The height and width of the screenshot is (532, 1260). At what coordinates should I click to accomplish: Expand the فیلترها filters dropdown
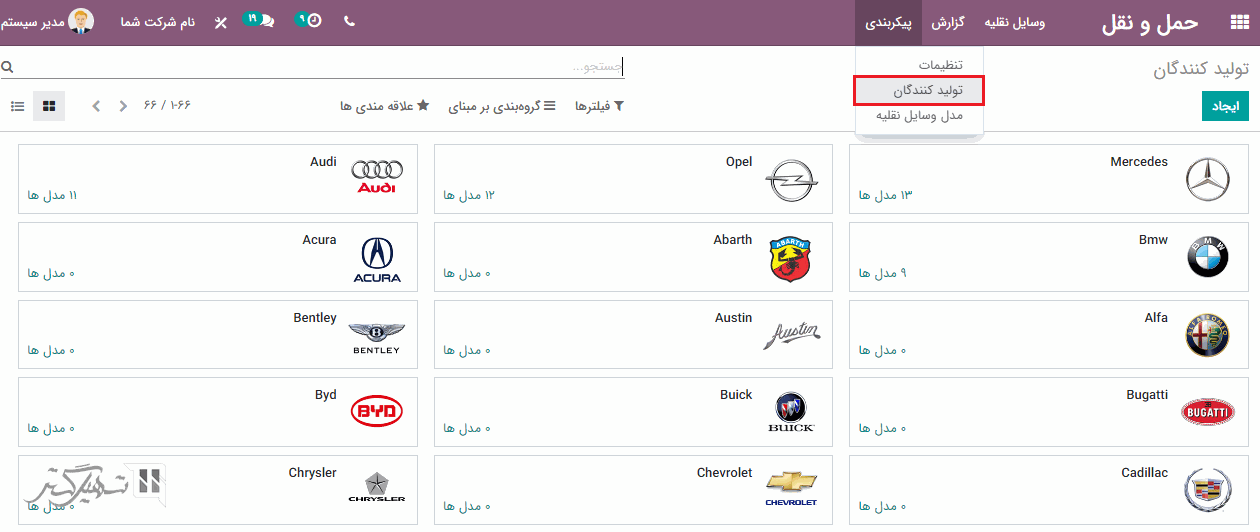point(599,106)
